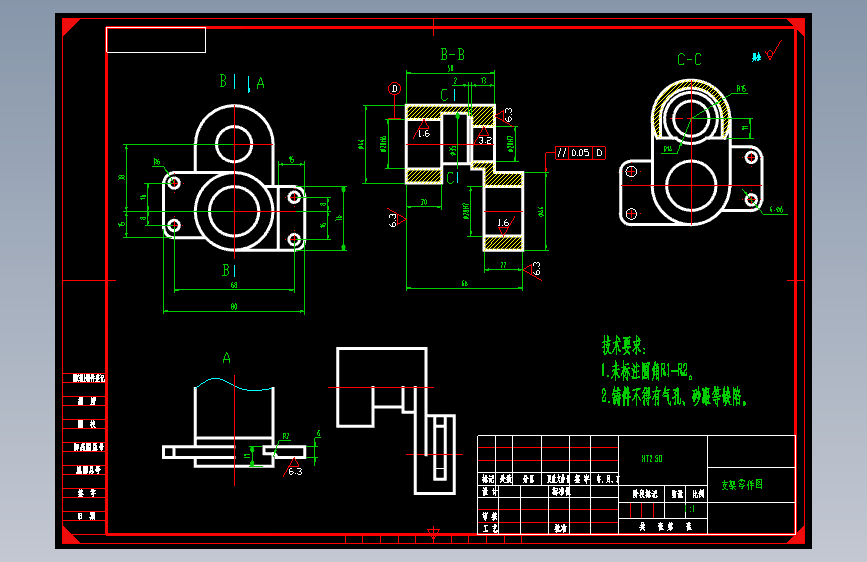Select the cyan break line in view A

234,384
